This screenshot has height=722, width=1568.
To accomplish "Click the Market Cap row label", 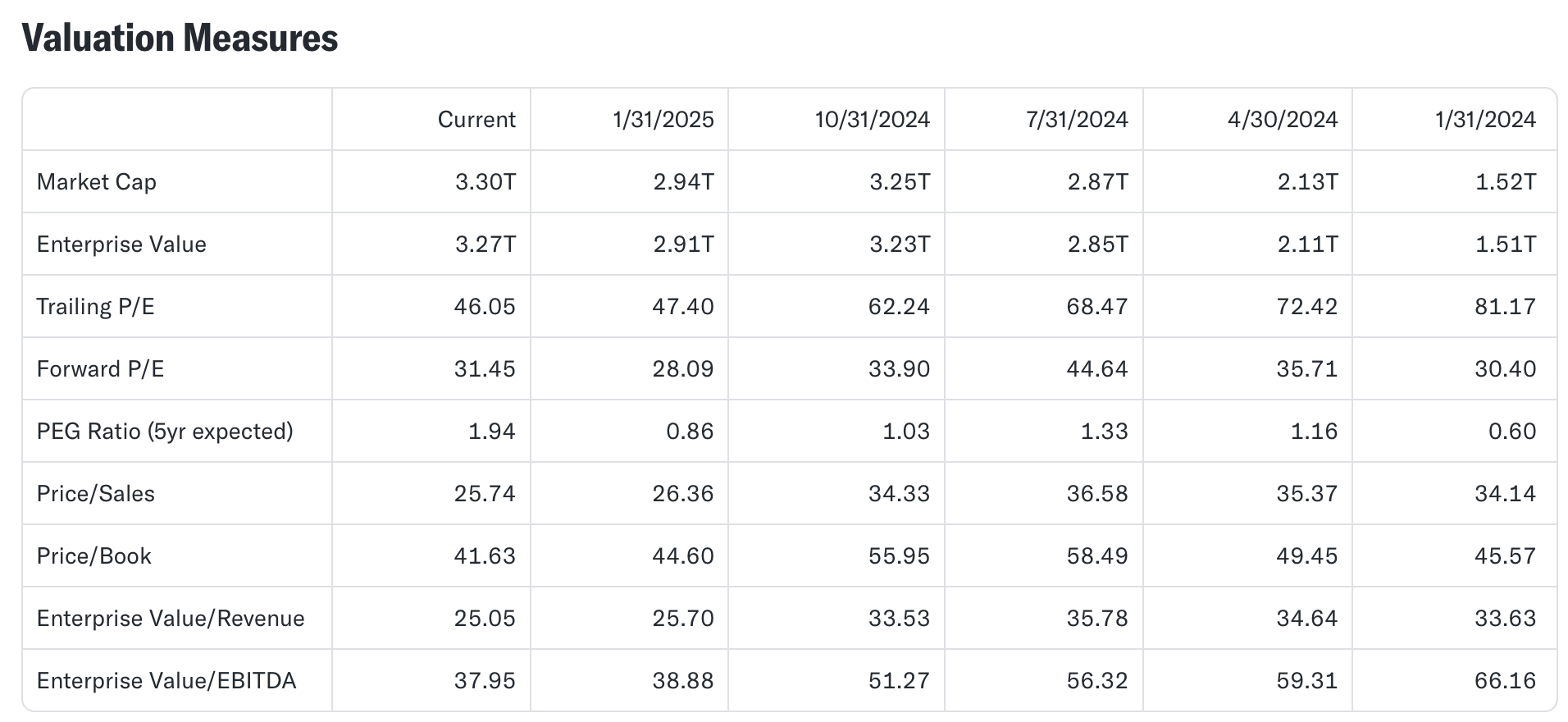I will (97, 182).
